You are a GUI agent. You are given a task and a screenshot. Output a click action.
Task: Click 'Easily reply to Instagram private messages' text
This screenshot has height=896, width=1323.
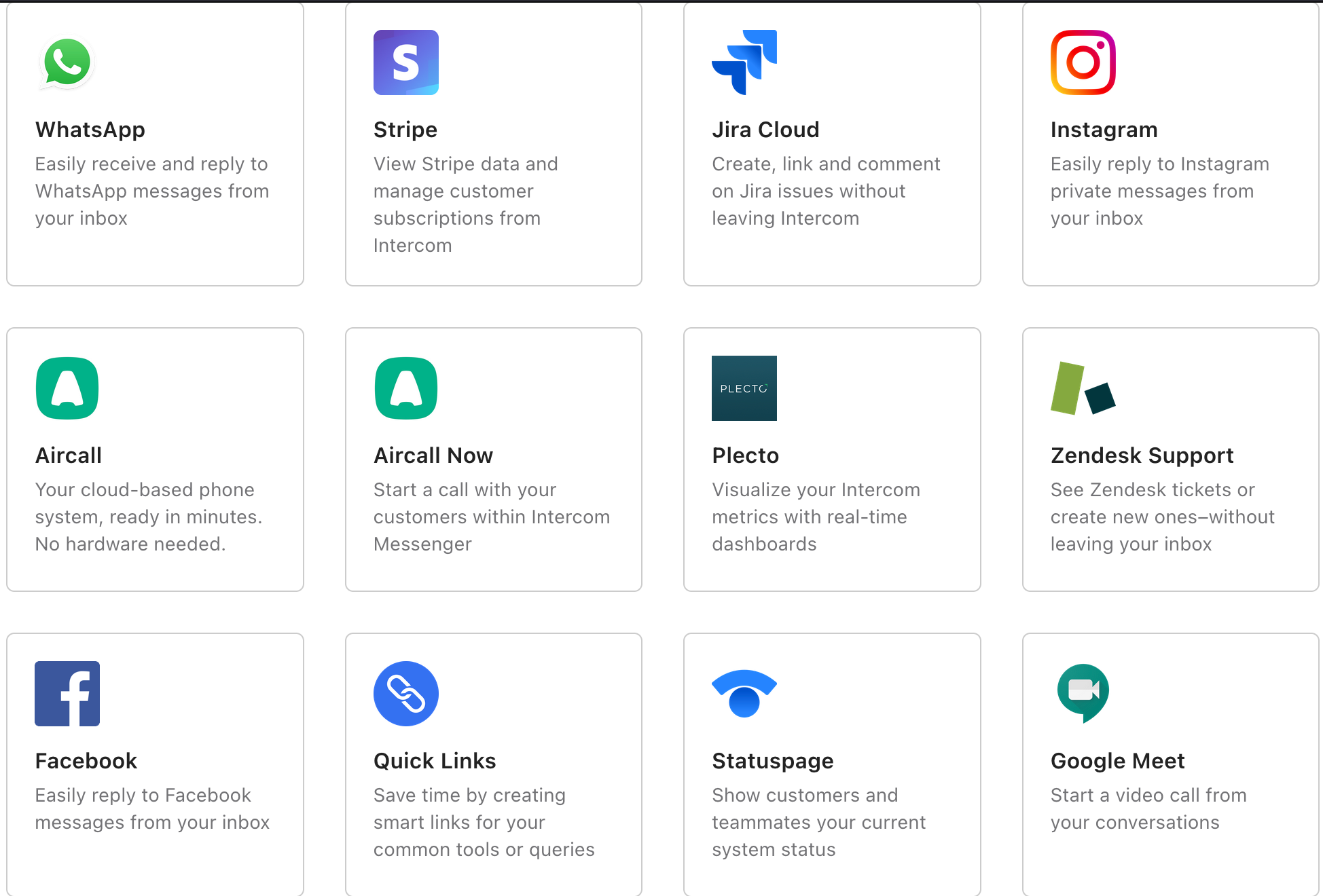[1160, 191]
